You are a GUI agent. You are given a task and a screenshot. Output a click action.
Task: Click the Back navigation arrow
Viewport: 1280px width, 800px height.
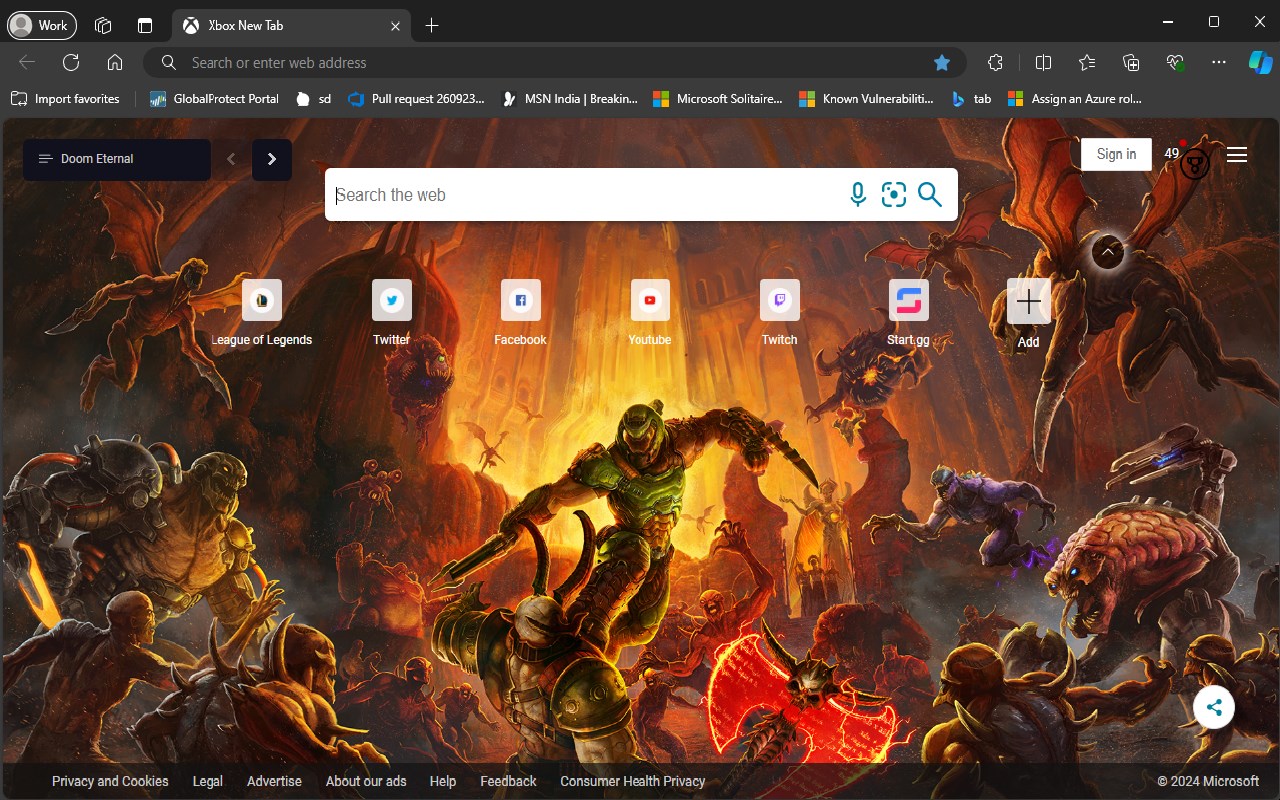(x=27, y=62)
